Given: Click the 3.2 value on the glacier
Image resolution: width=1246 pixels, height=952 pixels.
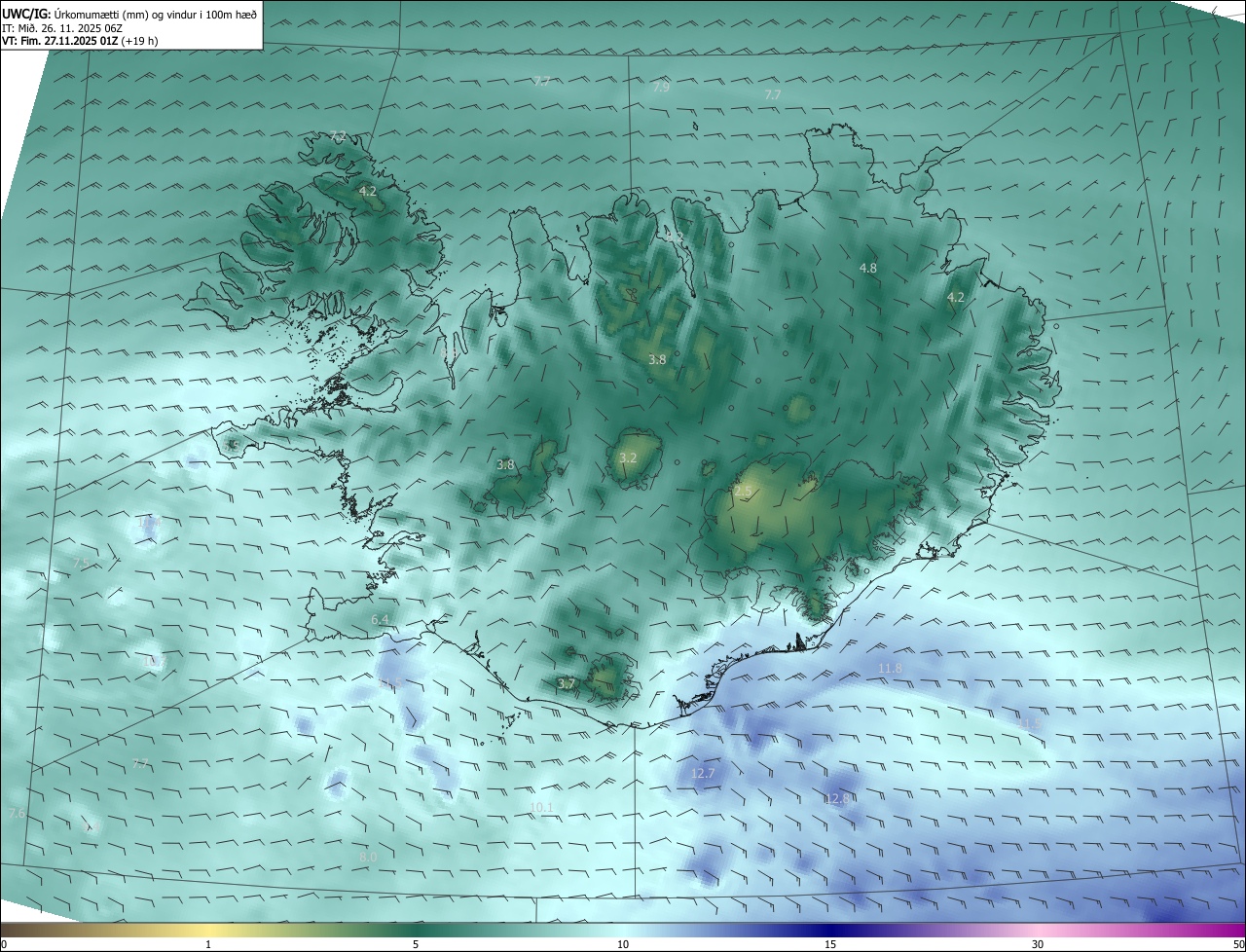Looking at the screenshot, I should [628, 458].
